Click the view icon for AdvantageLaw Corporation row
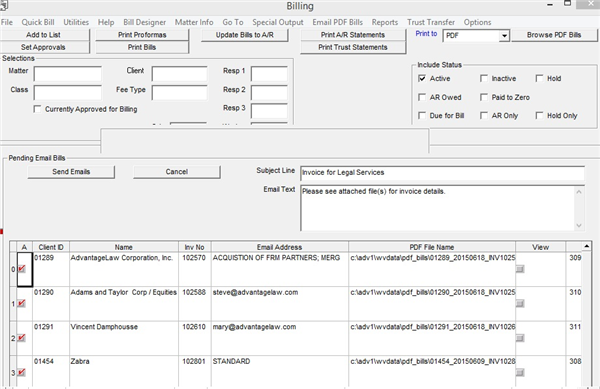Screen dimensions: 600x389 tap(520, 269)
